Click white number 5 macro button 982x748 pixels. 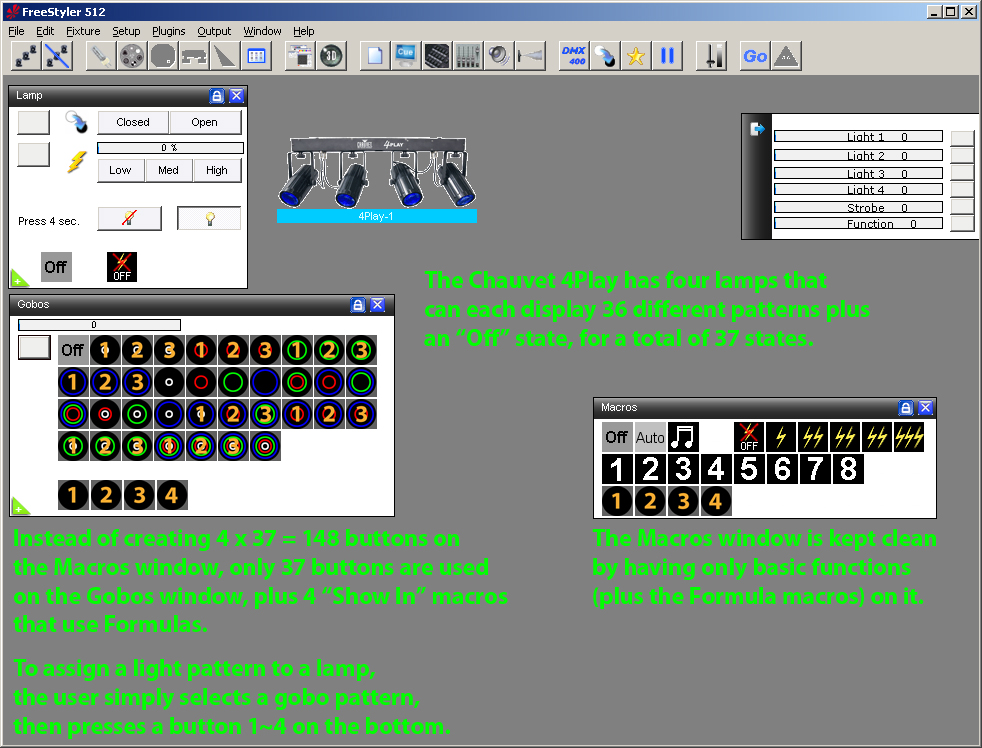(x=749, y=469)
